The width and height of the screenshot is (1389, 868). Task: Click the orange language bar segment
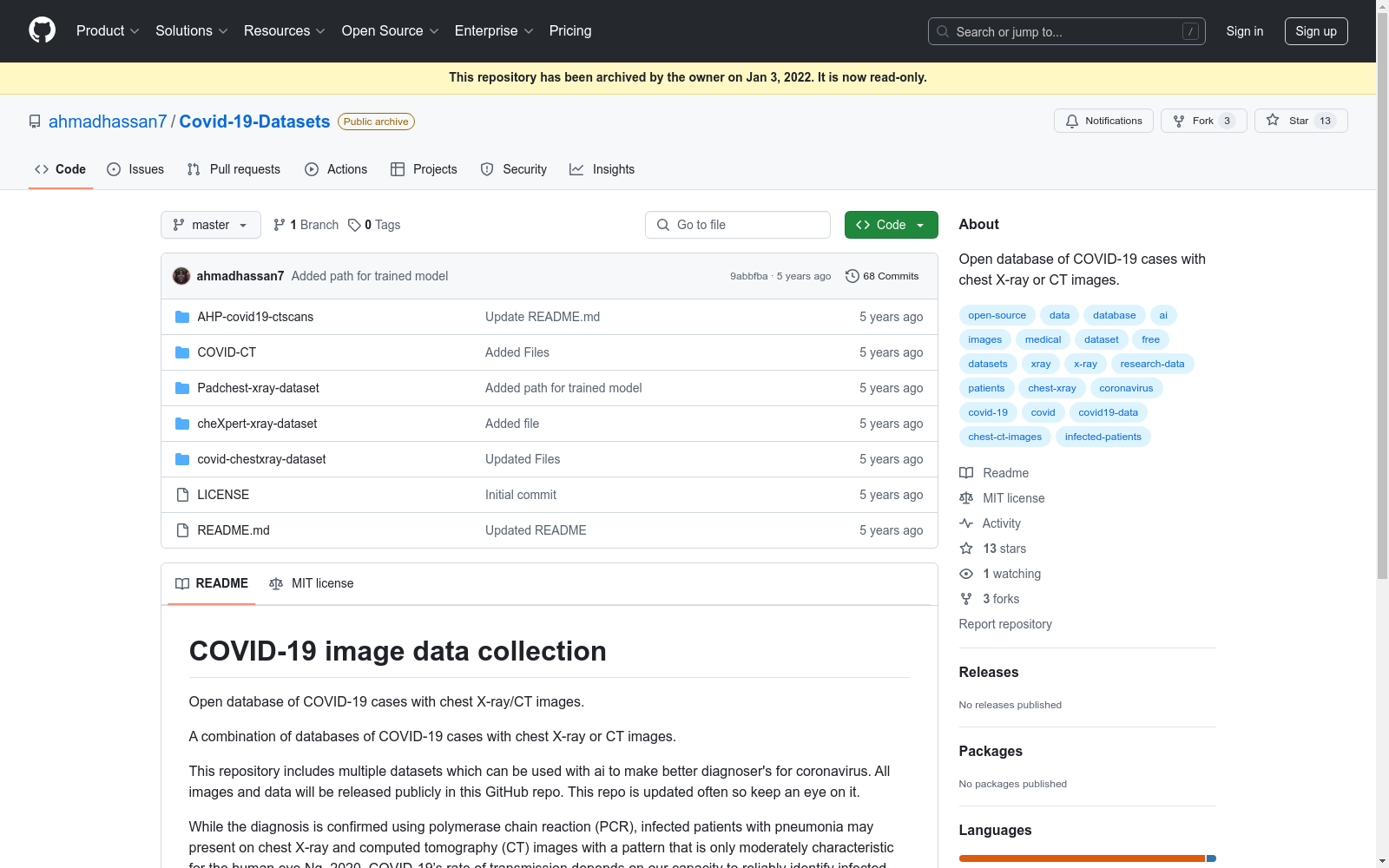click(1082, 858)
